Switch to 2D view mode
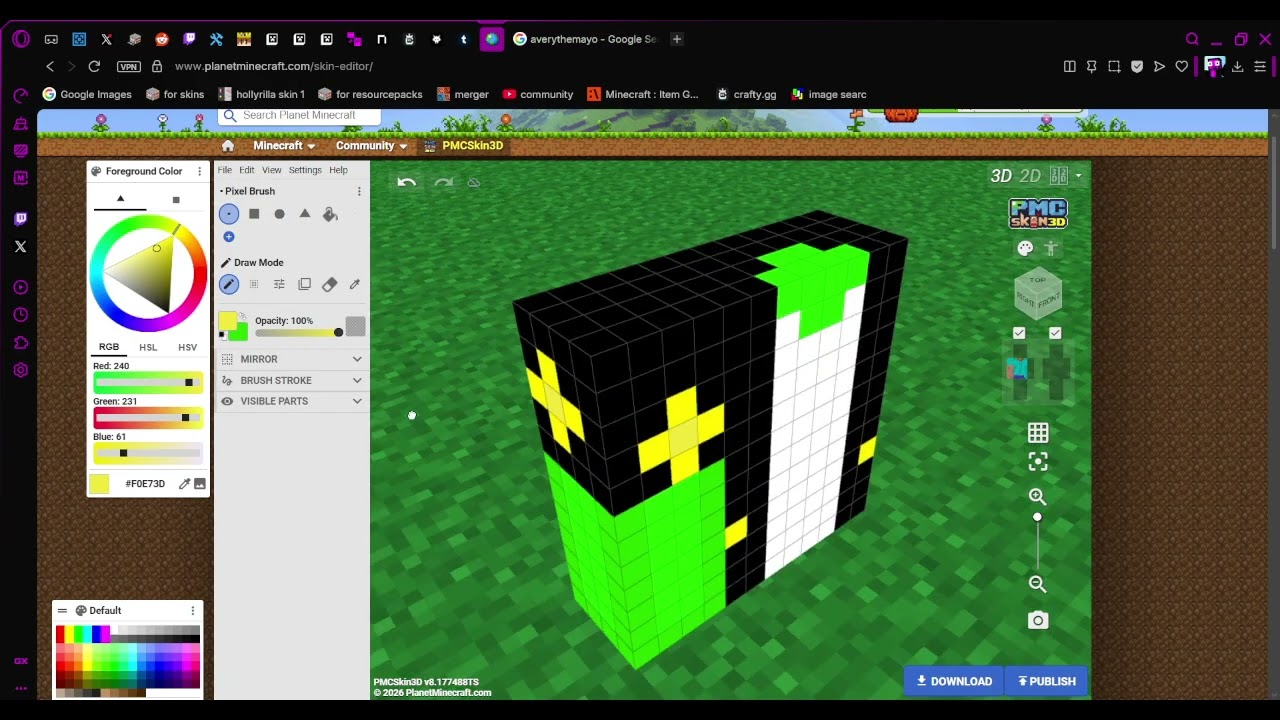 pos(1030,176)
